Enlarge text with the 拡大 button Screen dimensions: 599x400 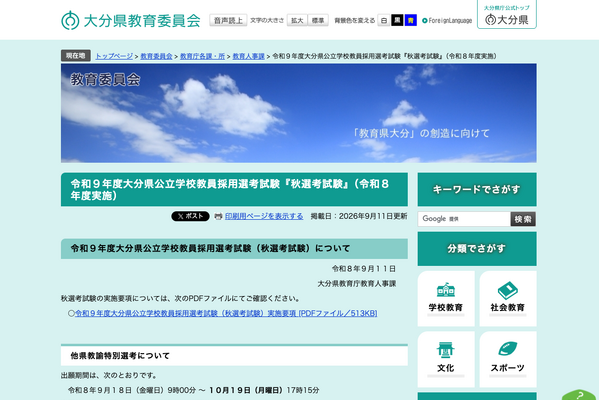pos(297,20)
